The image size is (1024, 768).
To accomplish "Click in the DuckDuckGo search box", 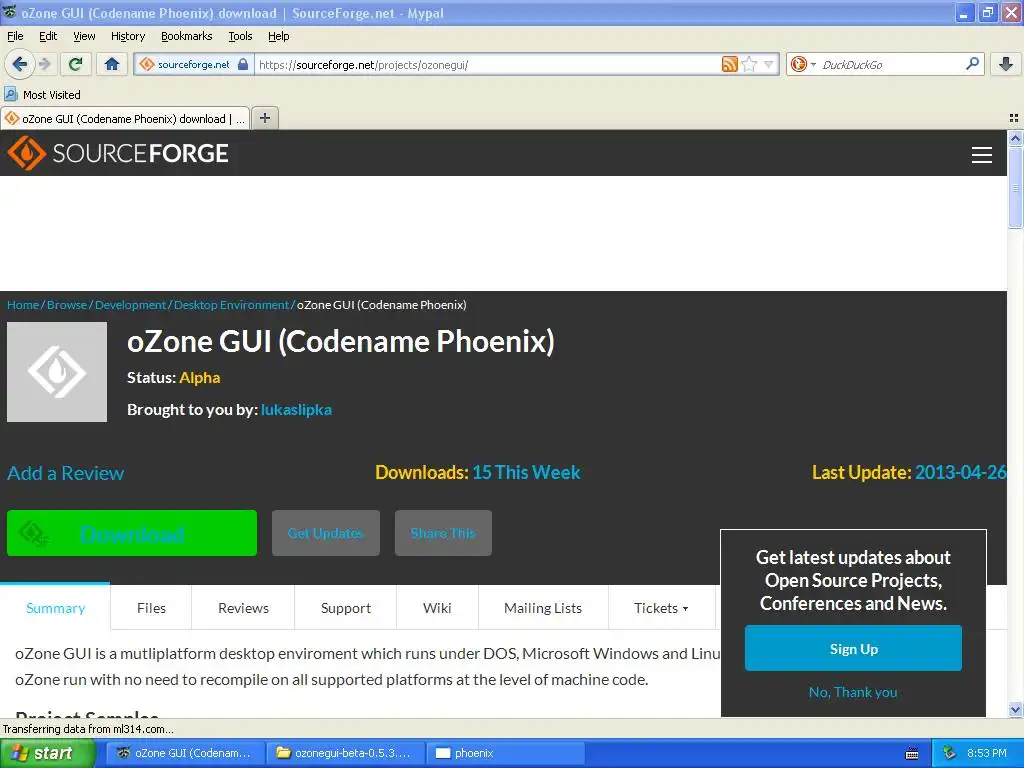I will 889,64.
